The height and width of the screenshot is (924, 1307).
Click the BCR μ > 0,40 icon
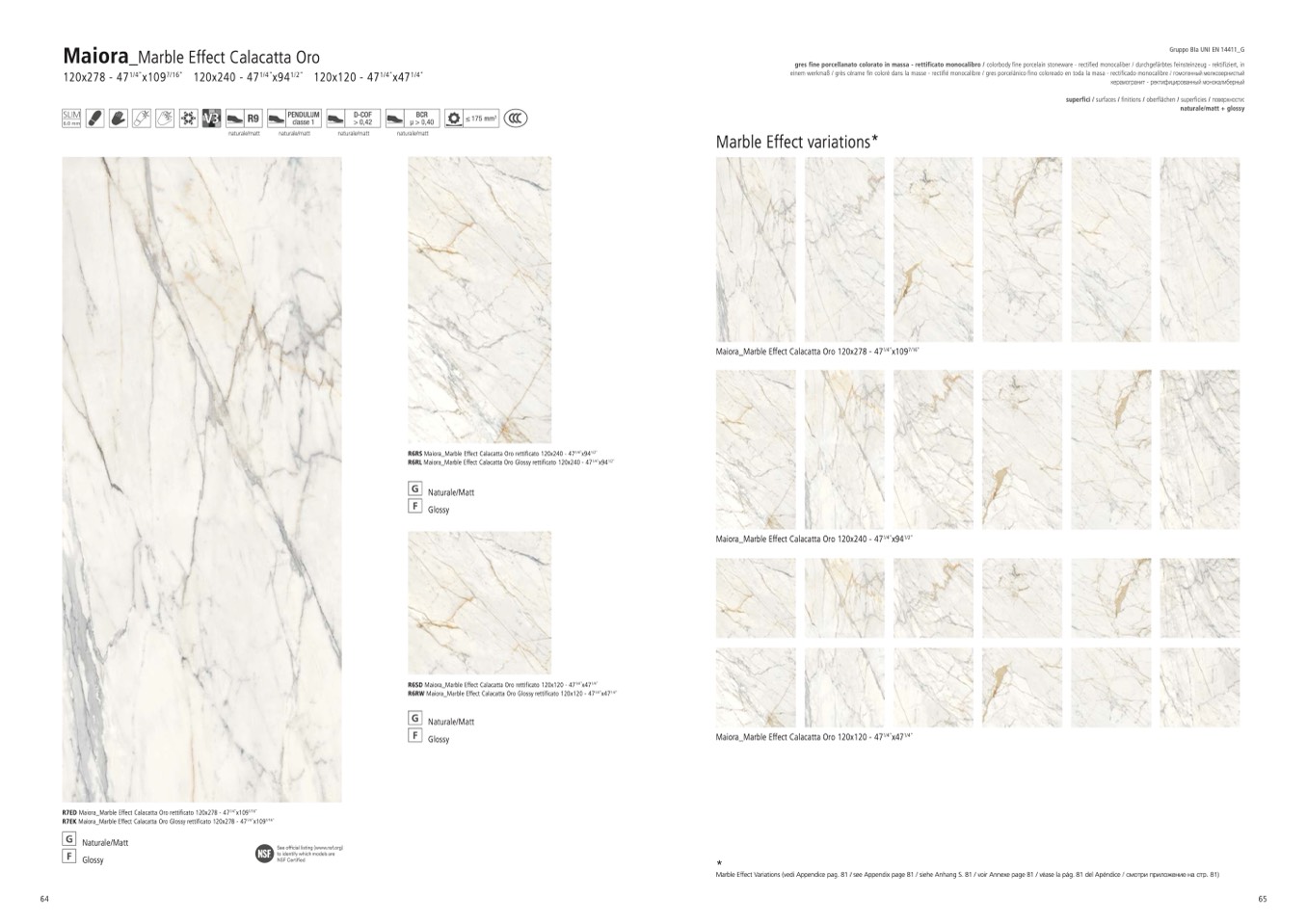click(412, 119)
